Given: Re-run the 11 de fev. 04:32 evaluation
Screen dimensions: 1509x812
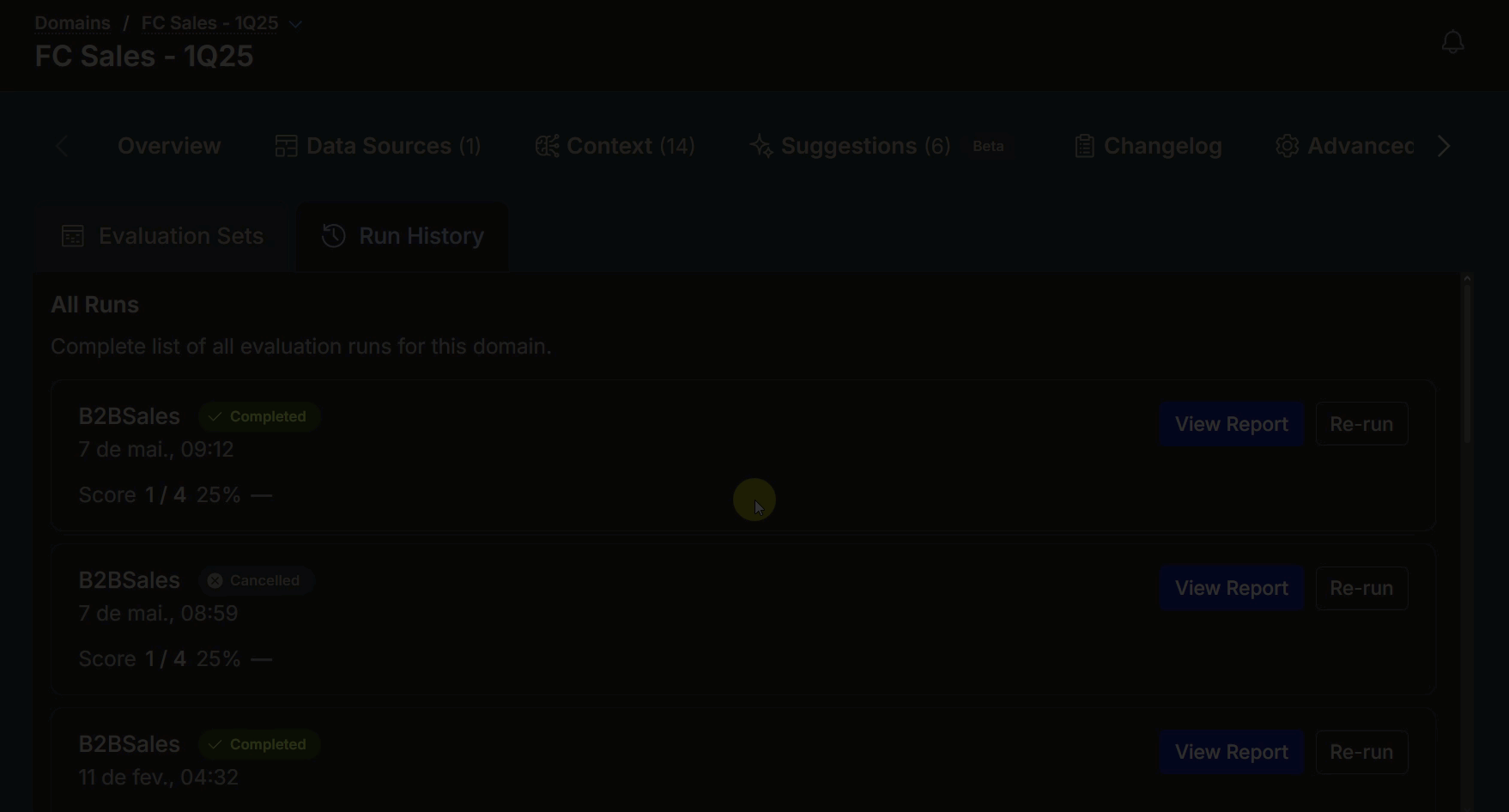Looking at the screenshot, I should (x=1361, y=752).
